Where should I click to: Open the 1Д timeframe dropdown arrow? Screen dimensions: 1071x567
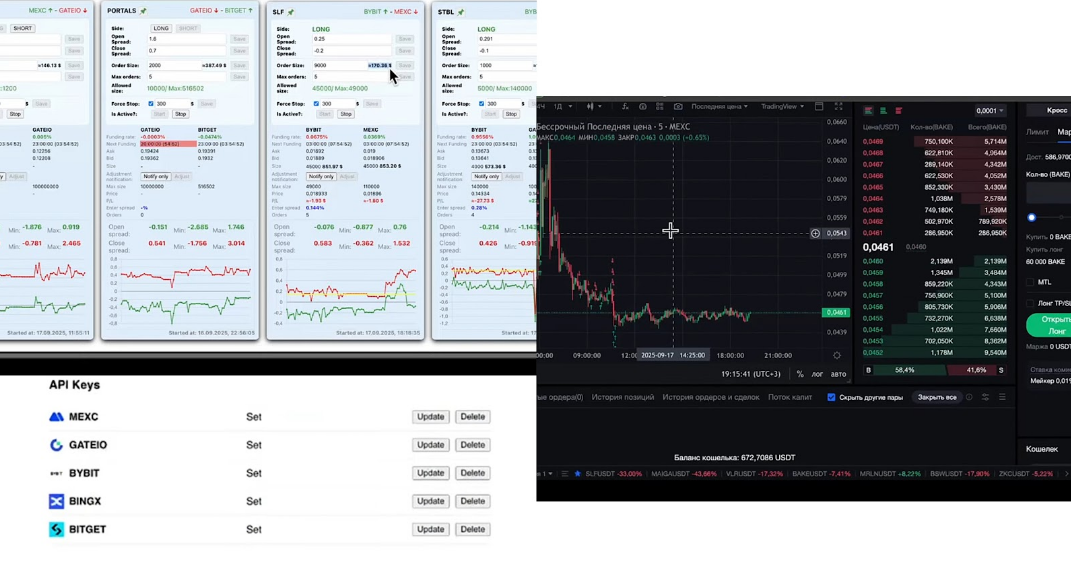pyautogui.click(x=568, y=107)
